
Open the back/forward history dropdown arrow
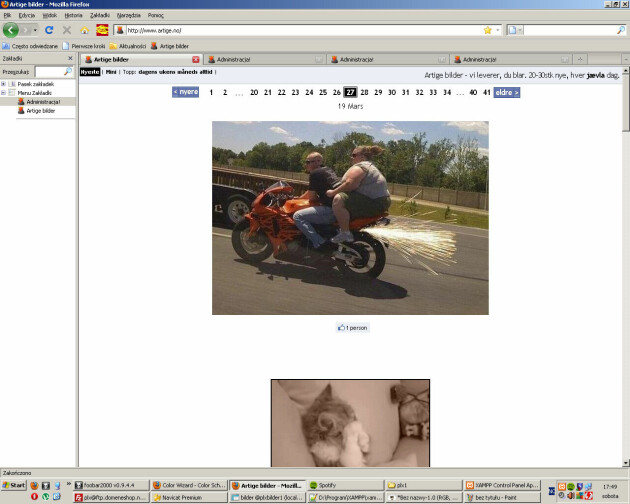[x=35, y=30]
